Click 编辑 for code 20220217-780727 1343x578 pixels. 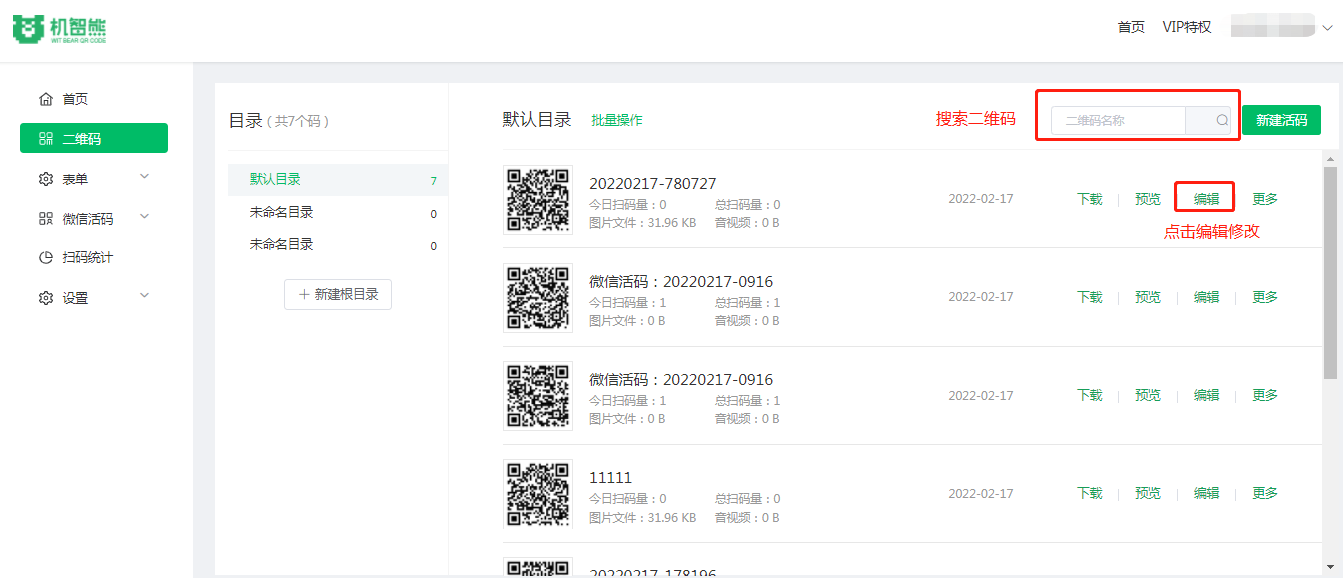[1207, 199]
